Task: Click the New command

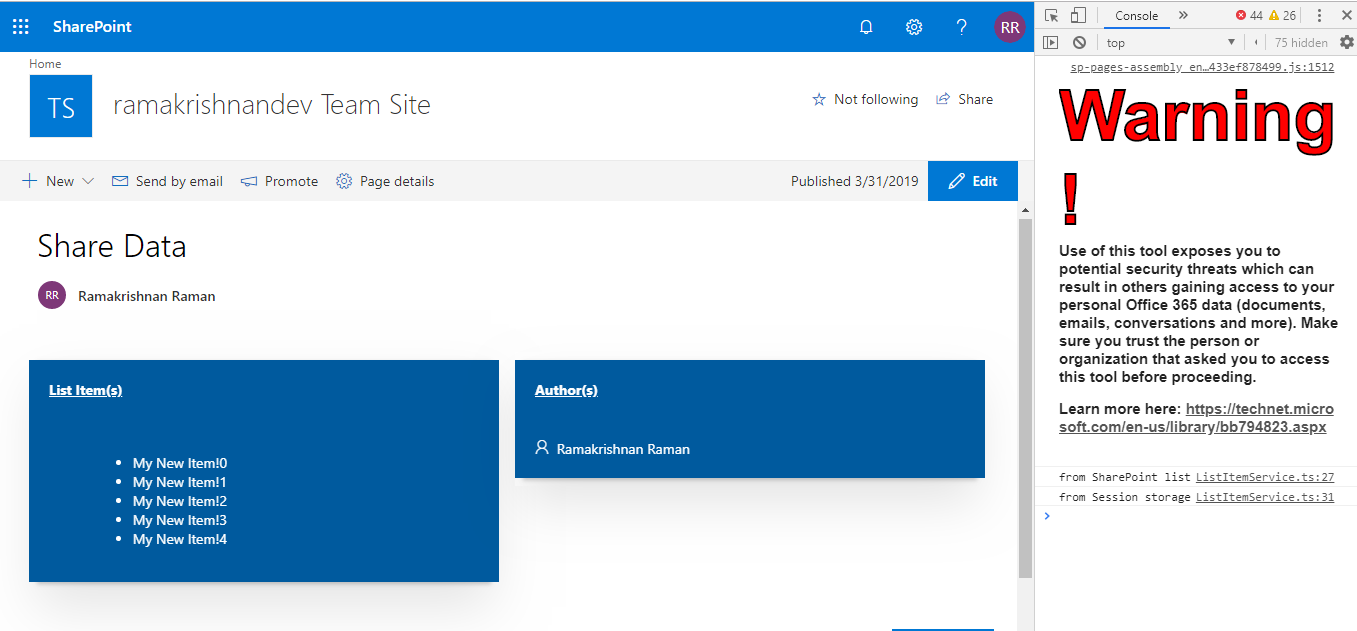Action: coord(58,181)
